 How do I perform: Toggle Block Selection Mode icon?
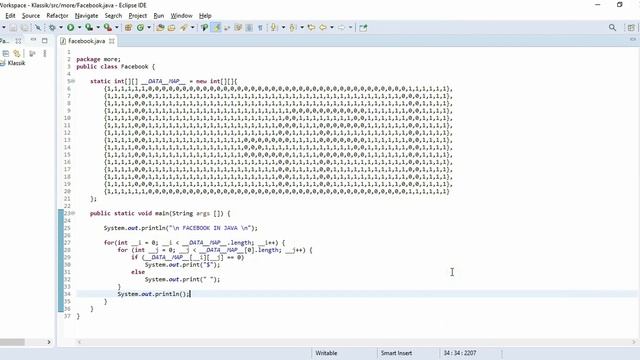249,28
